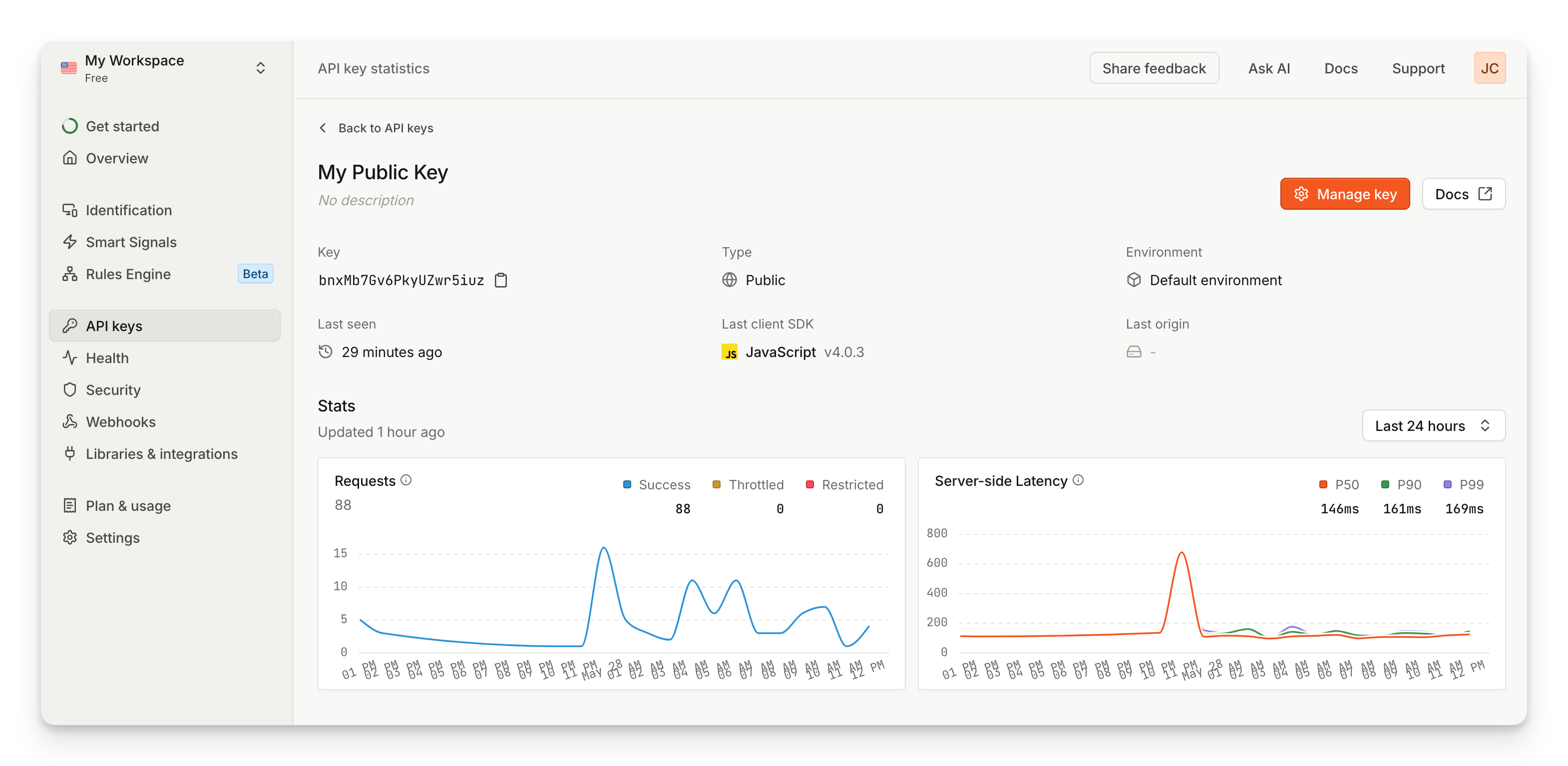The height and width of the screenshot is (766, 1568).
Task: Click the Public globe icon
Action: [729, 280]
